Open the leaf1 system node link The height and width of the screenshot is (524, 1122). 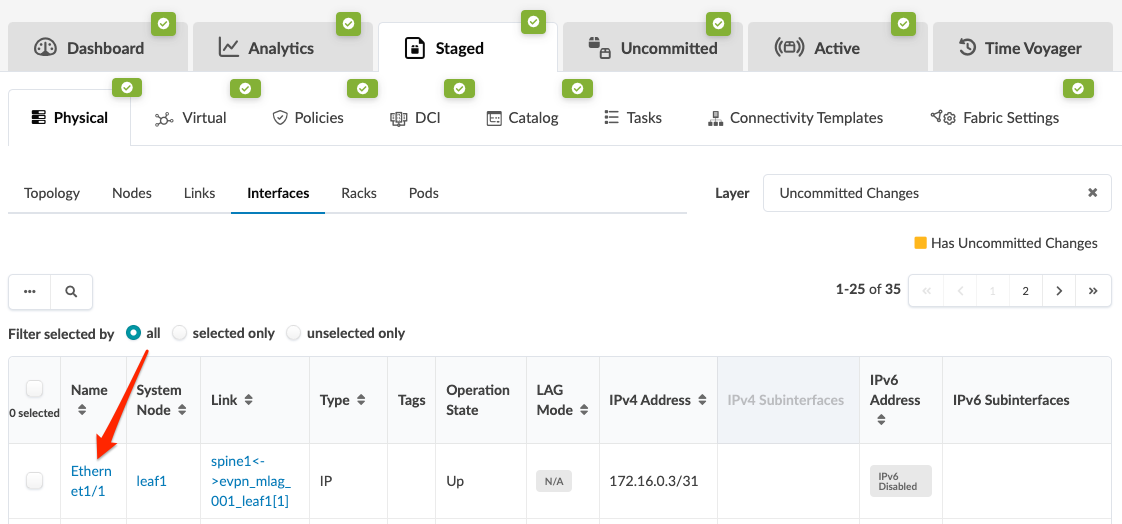[x=152, y=481]
